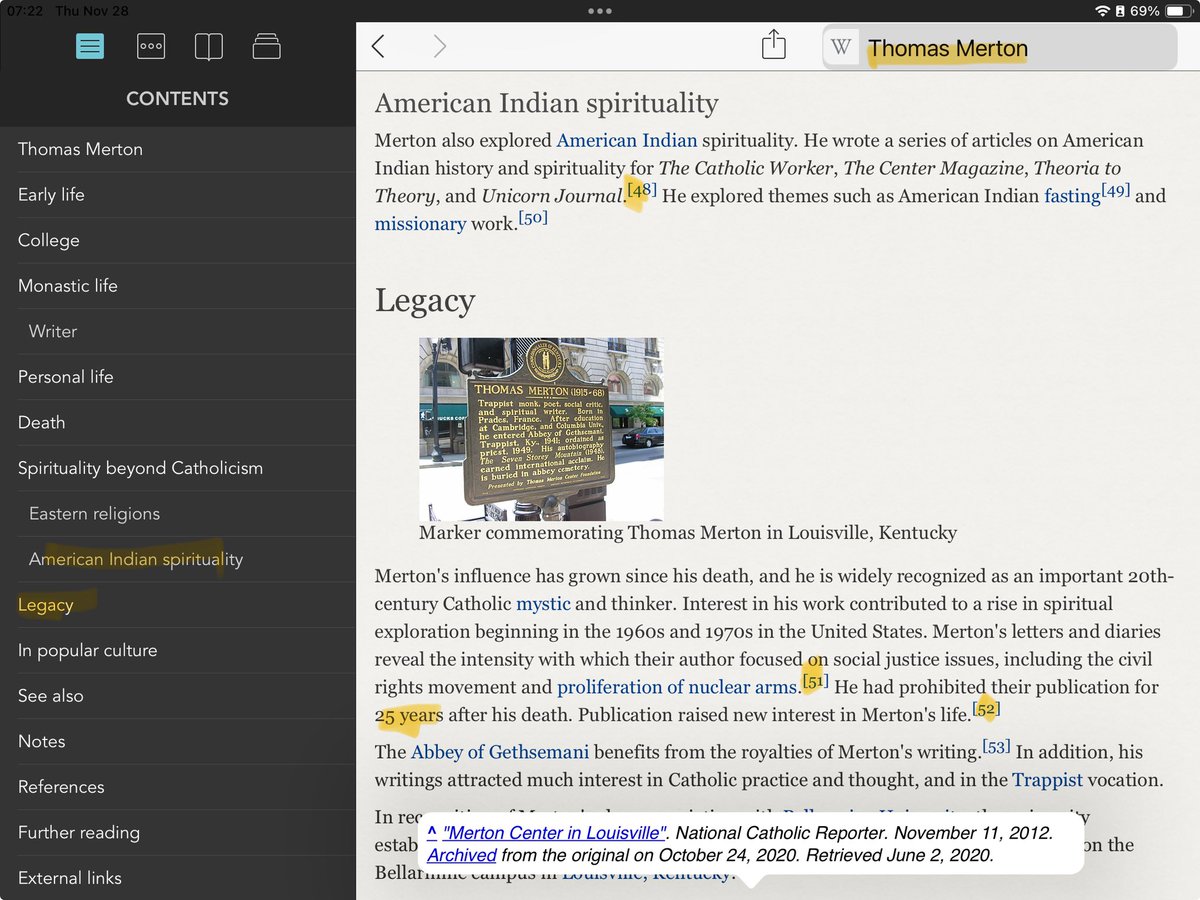Tap footnote reference 51
Image resolution: width=1200 pixels, height=900 pixels.
click(815, 681)
